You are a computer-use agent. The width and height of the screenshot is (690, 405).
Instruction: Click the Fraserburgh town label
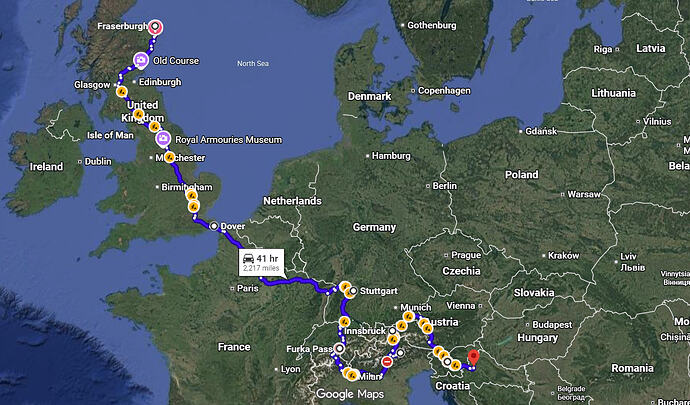click(122, 26)
